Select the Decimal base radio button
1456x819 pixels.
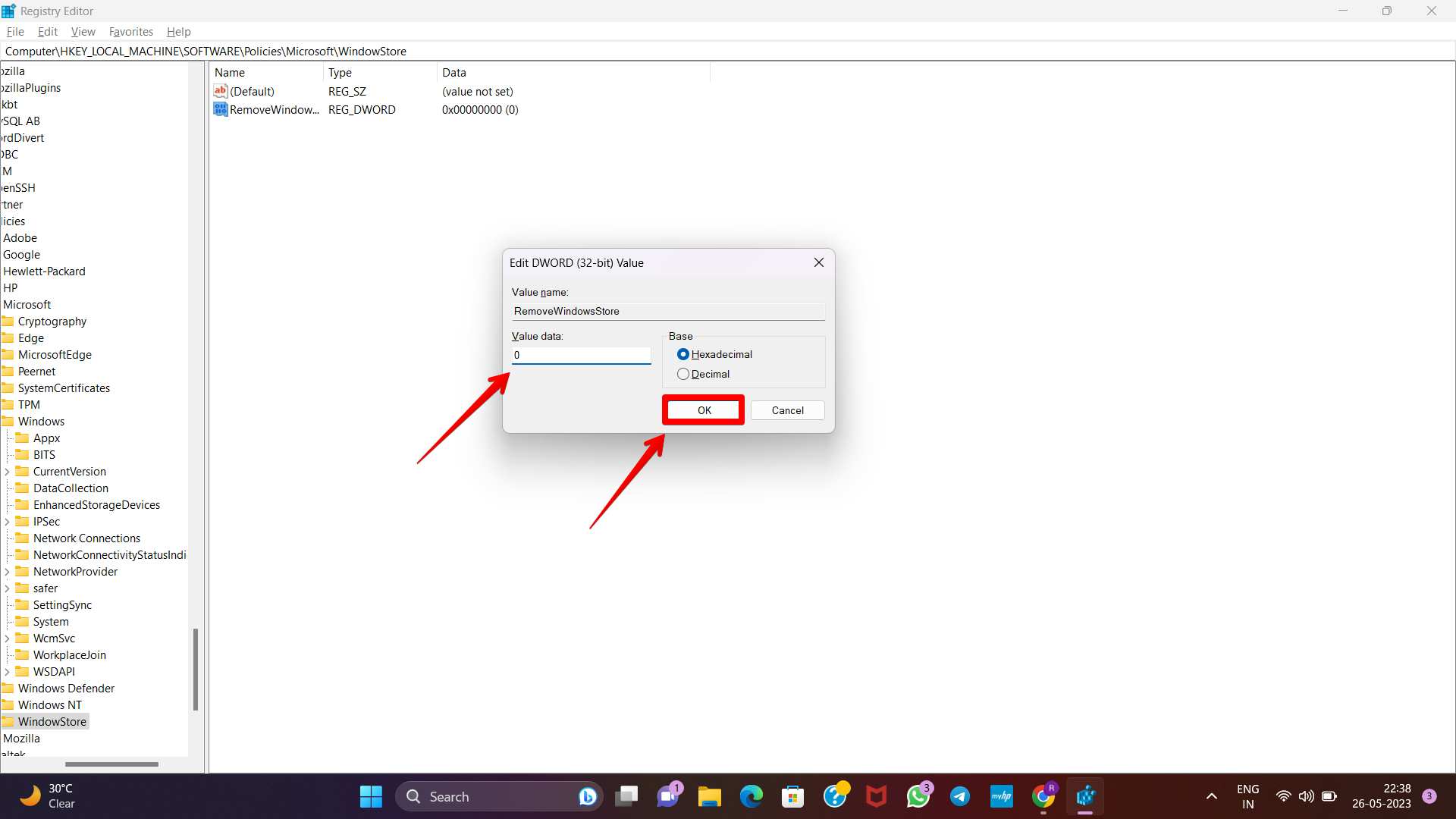tap(683, 374)
